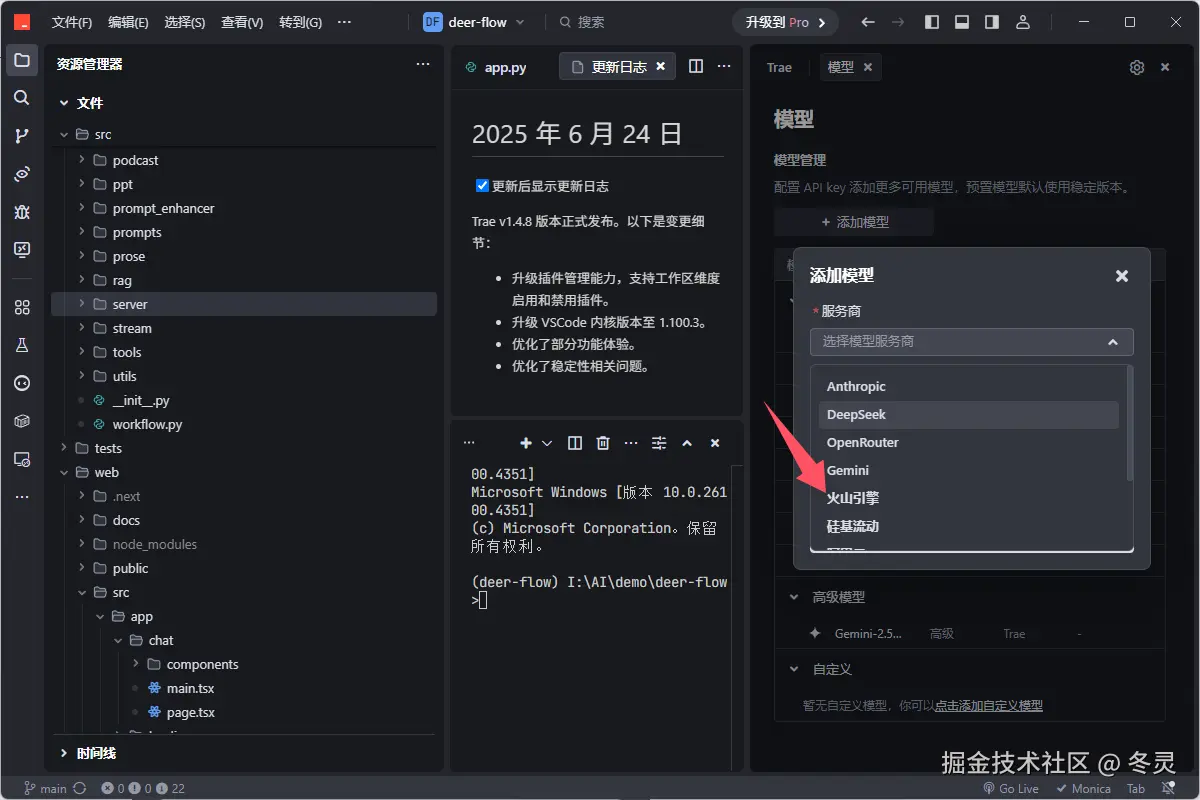Screen dimensions: 1200x800
Task: Open terminal panel views ellipsis on left
Action: (469, 443)
